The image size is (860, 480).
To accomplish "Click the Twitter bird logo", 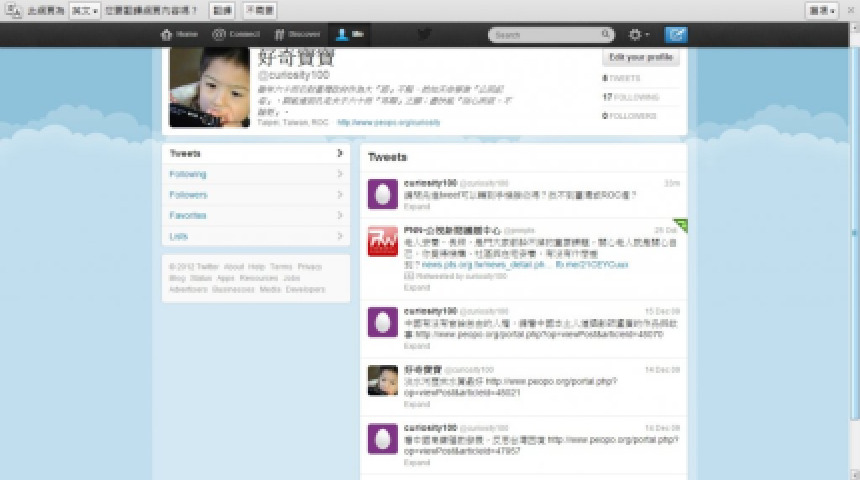I will click(424, 35).
